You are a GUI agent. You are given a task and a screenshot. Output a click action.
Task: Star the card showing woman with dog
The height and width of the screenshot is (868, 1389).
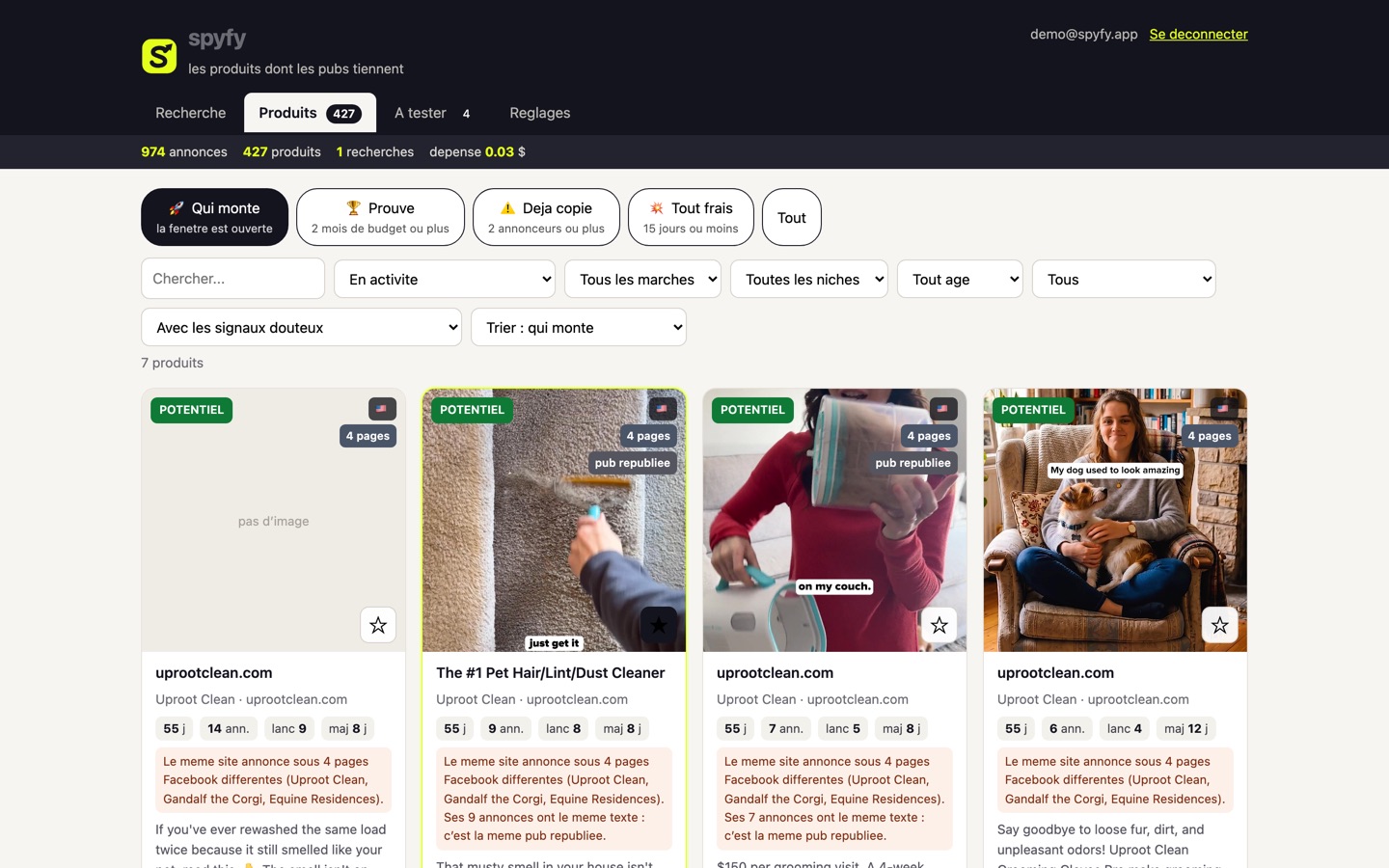coord(1220,625)
